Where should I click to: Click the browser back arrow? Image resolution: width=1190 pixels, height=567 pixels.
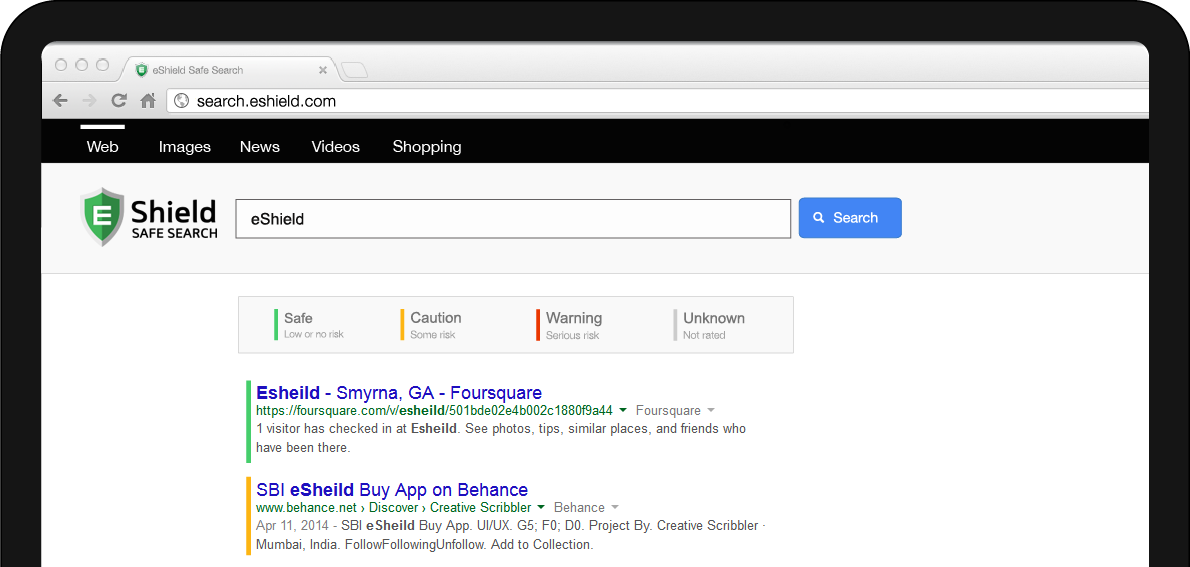(61, 101)
